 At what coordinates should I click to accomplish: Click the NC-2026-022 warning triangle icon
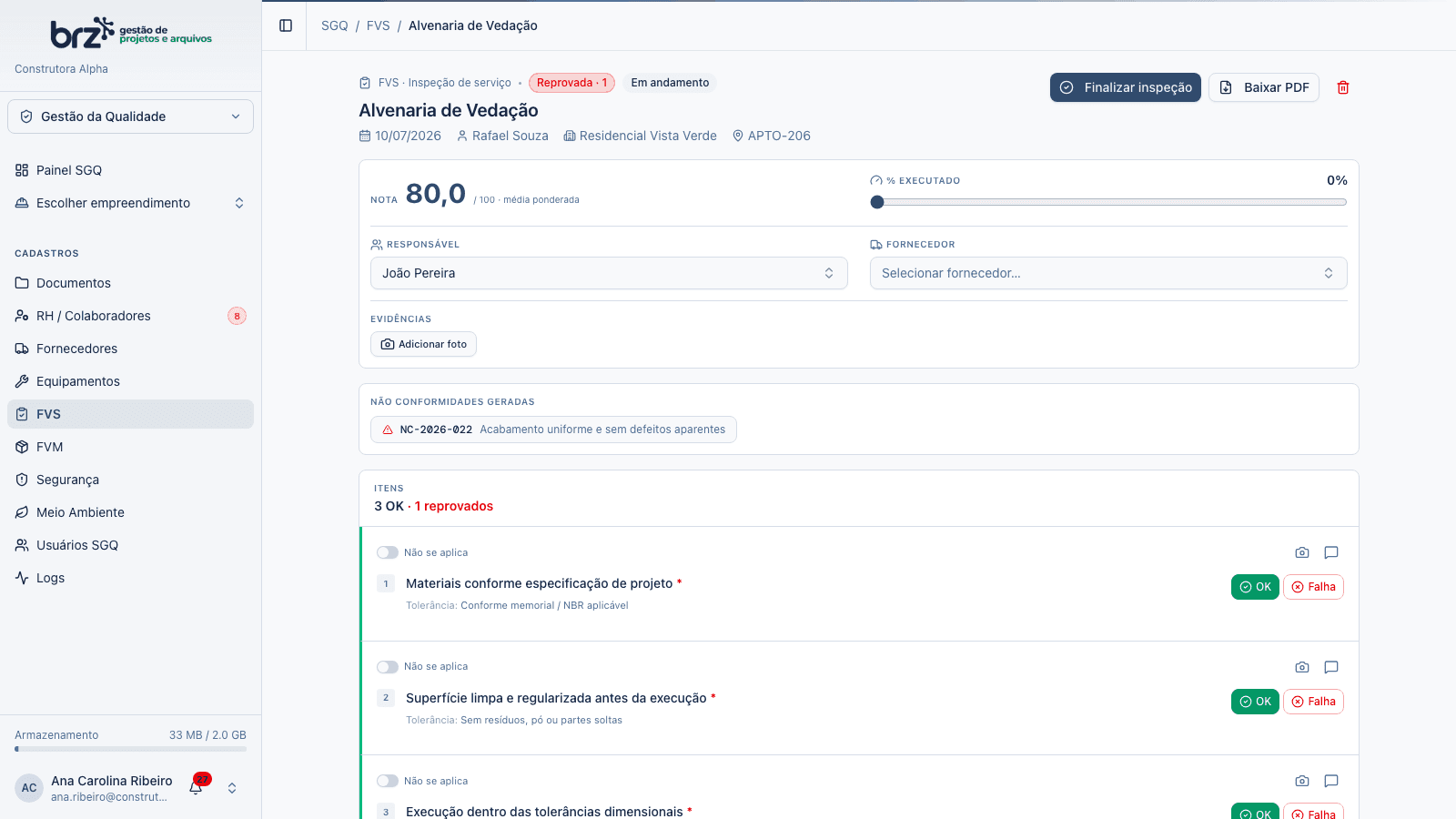point(388,430)
